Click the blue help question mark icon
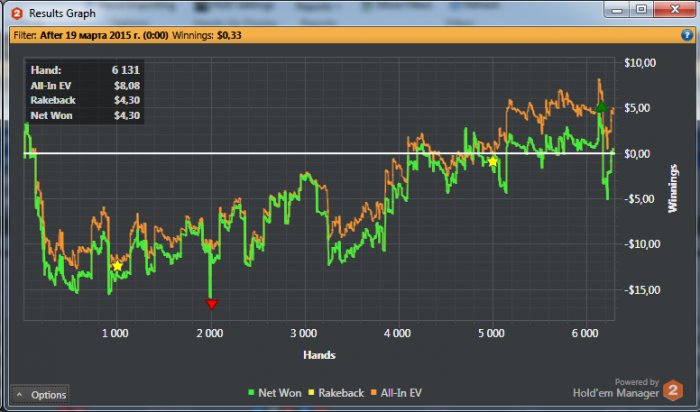 click(x=687, y=35)
